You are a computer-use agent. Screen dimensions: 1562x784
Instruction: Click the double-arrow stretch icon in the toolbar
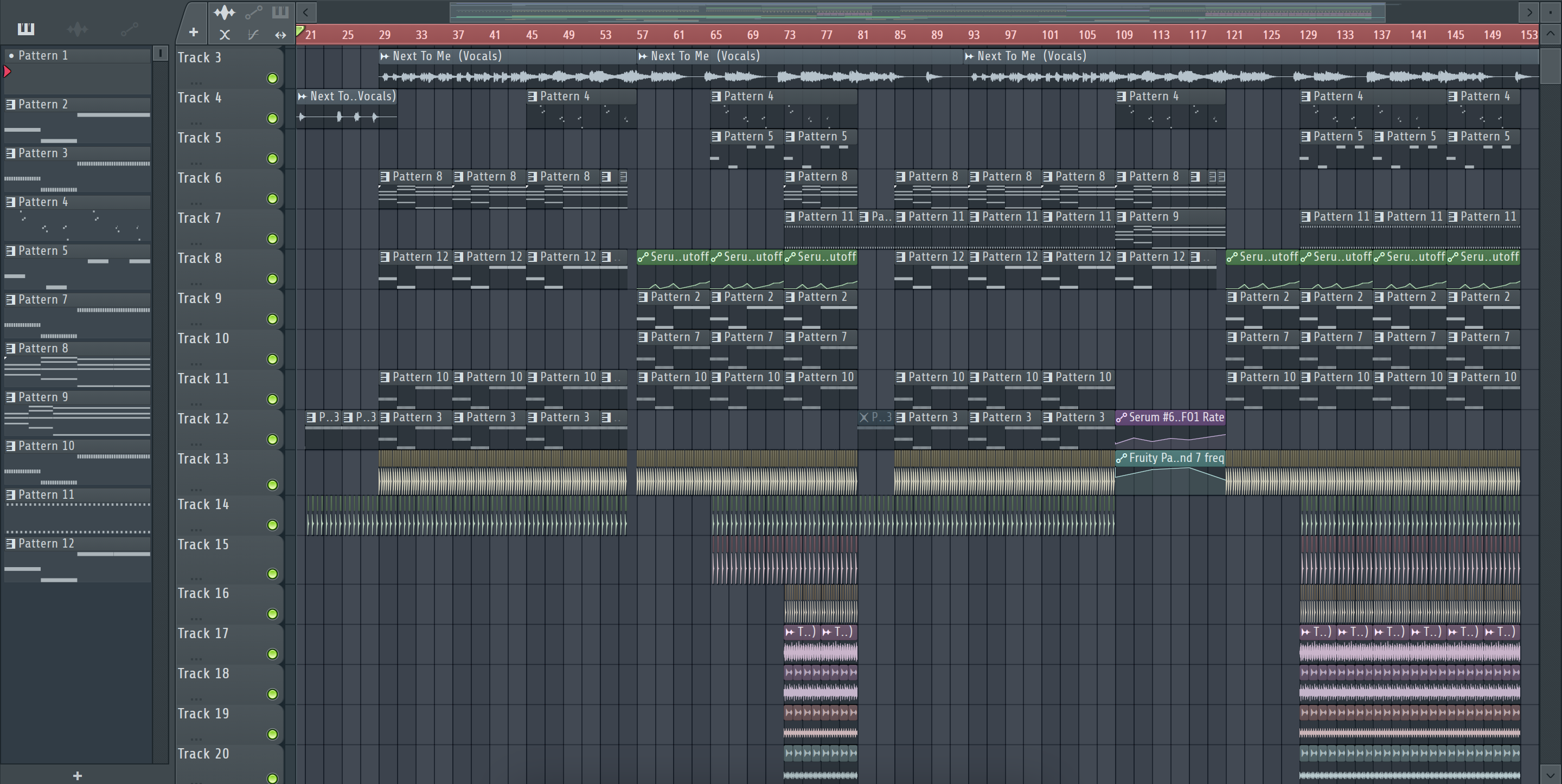pos(280,35)
